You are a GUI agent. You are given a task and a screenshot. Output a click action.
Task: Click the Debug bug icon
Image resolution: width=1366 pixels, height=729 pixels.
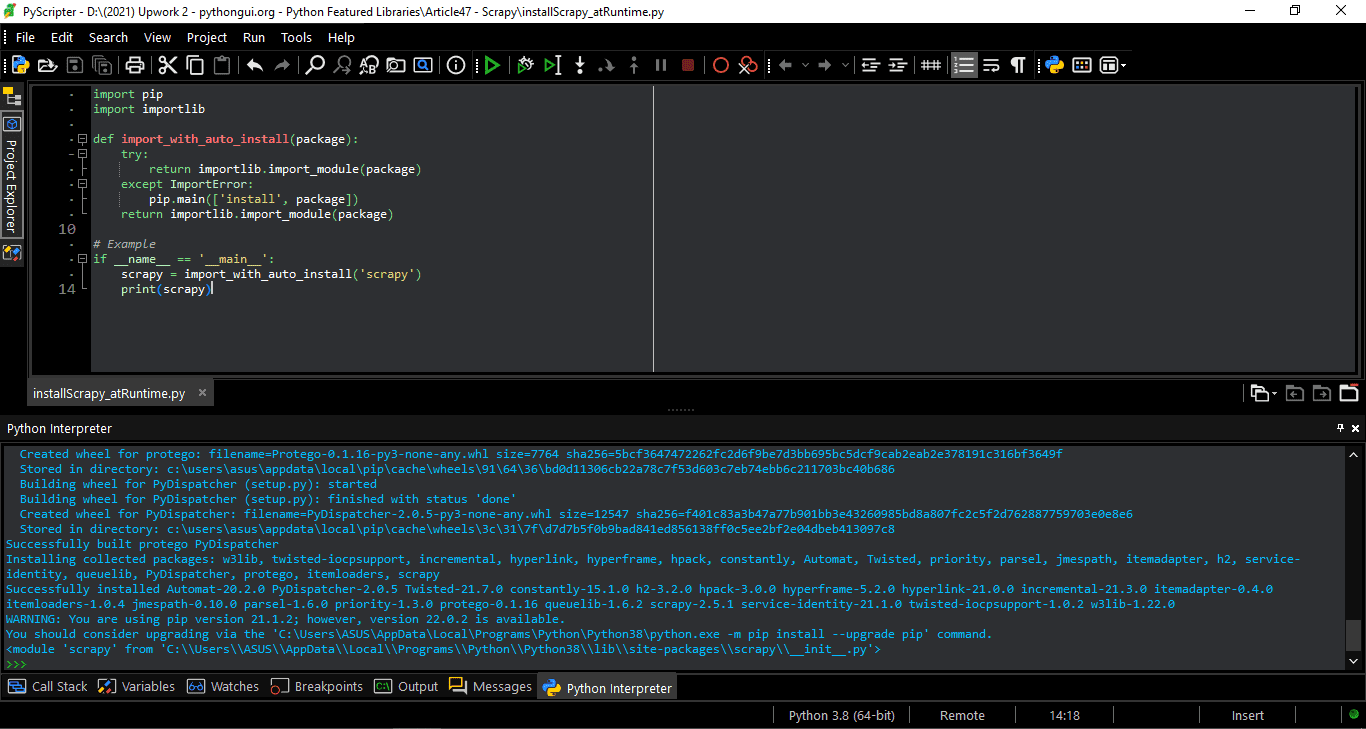click(525, 65)
